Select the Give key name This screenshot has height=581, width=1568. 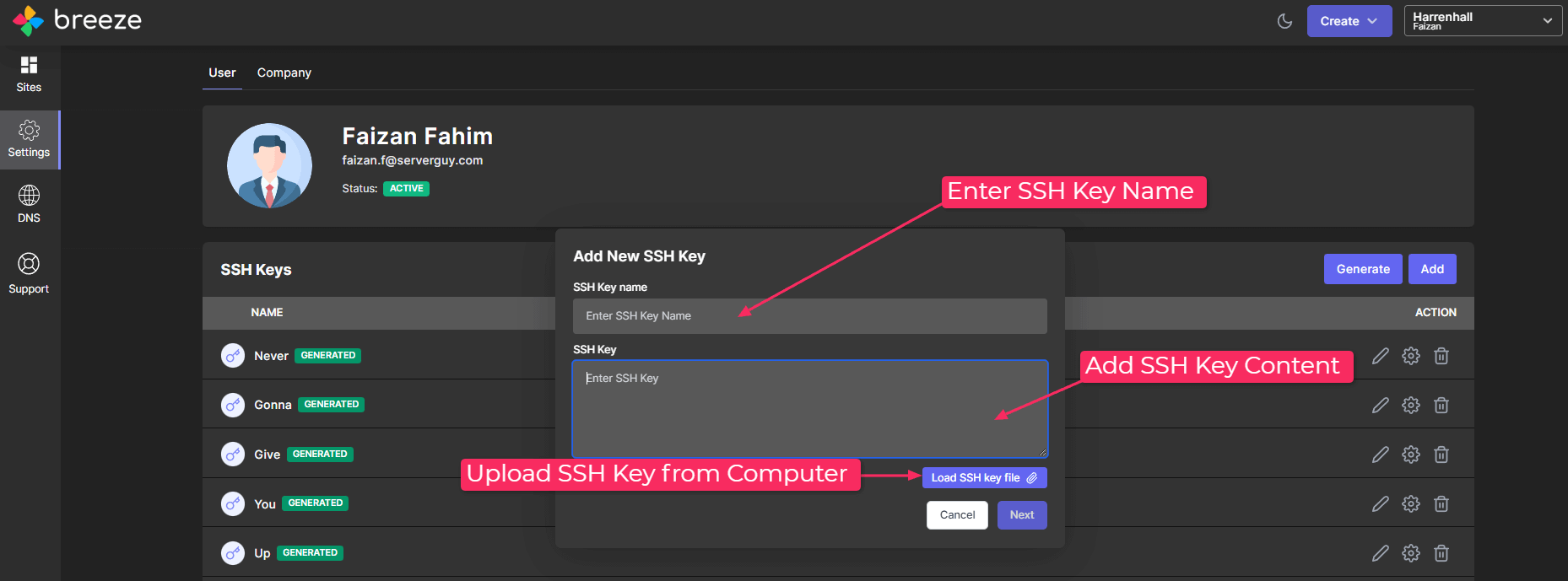coord(267,455)
